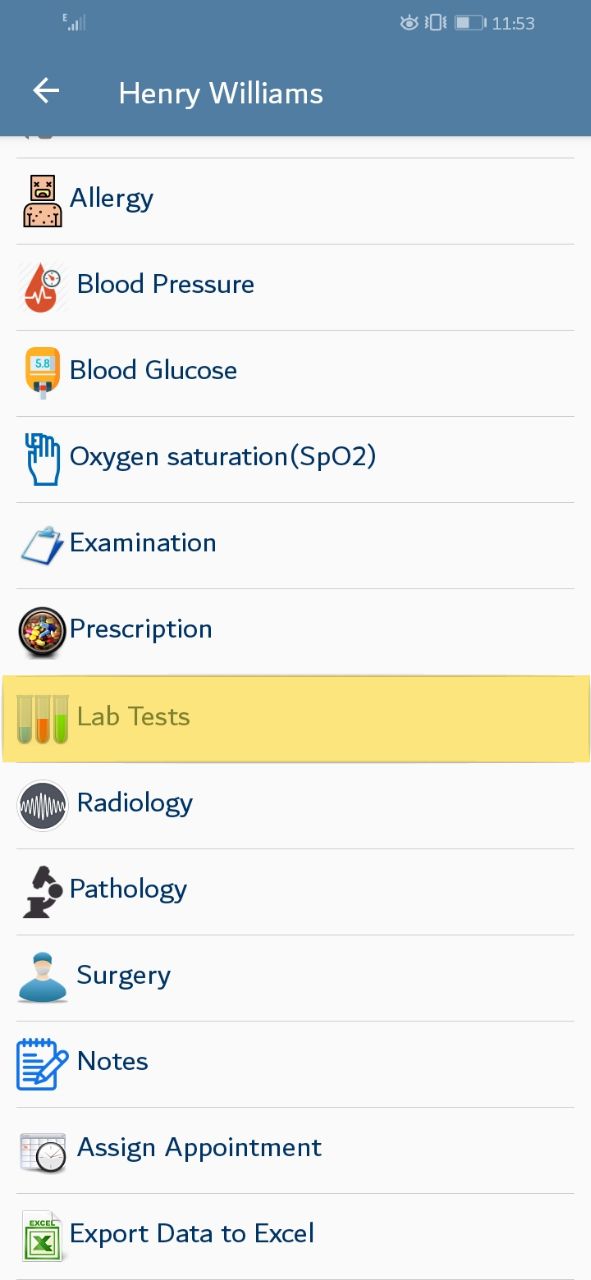Select the Lab Tests list item

pyautogui.click(x=295, y=718)
